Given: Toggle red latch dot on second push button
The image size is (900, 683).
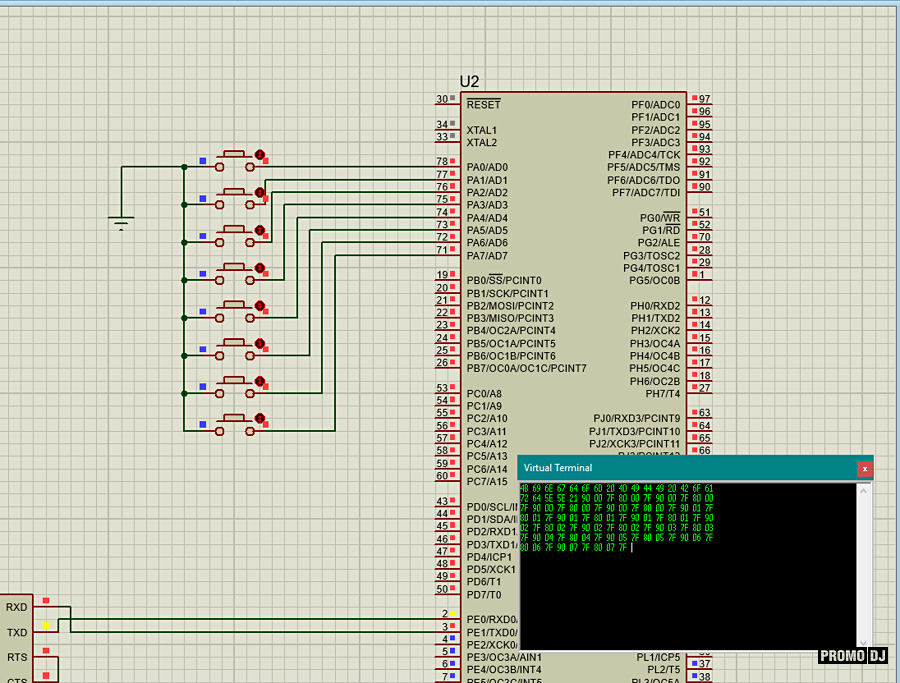Looking at the screenshot, I should (x=260, y=192).
